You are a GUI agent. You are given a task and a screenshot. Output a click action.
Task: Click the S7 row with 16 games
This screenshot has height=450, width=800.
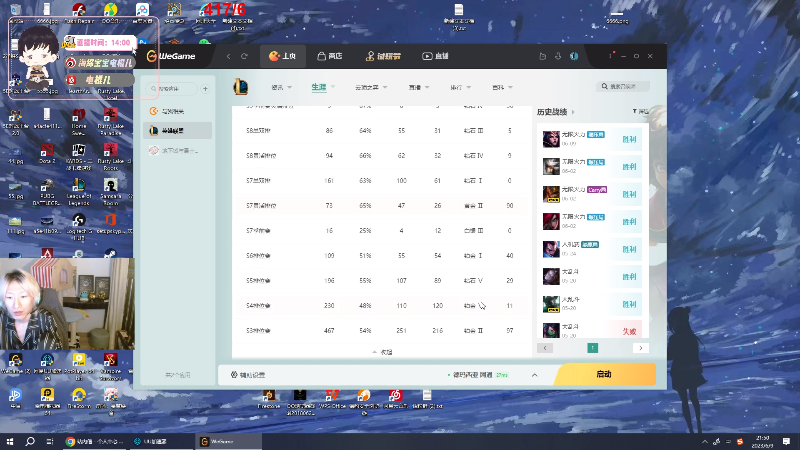click(x=381, y=231)
